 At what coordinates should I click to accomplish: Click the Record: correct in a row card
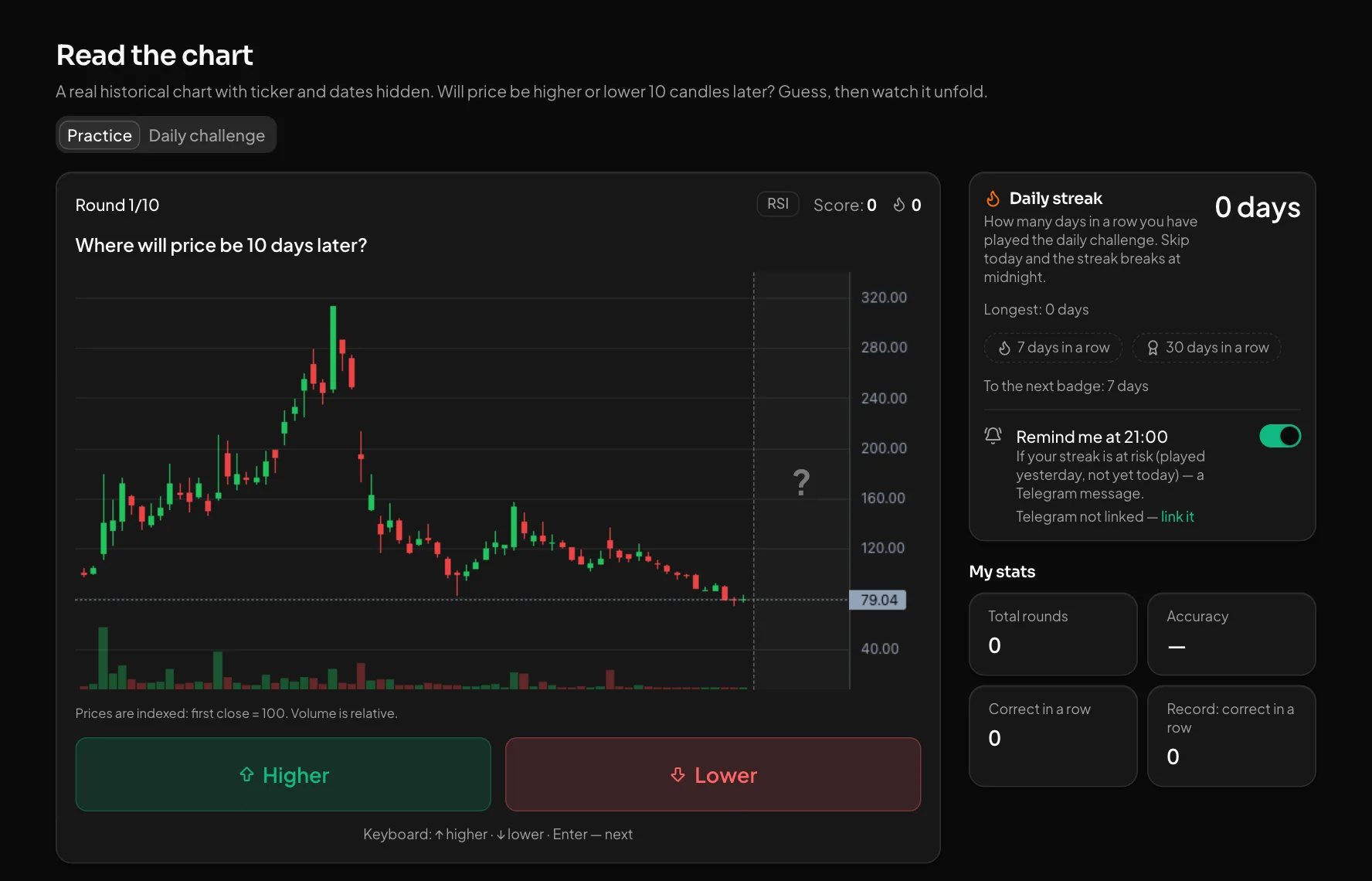click(1231, 736)
